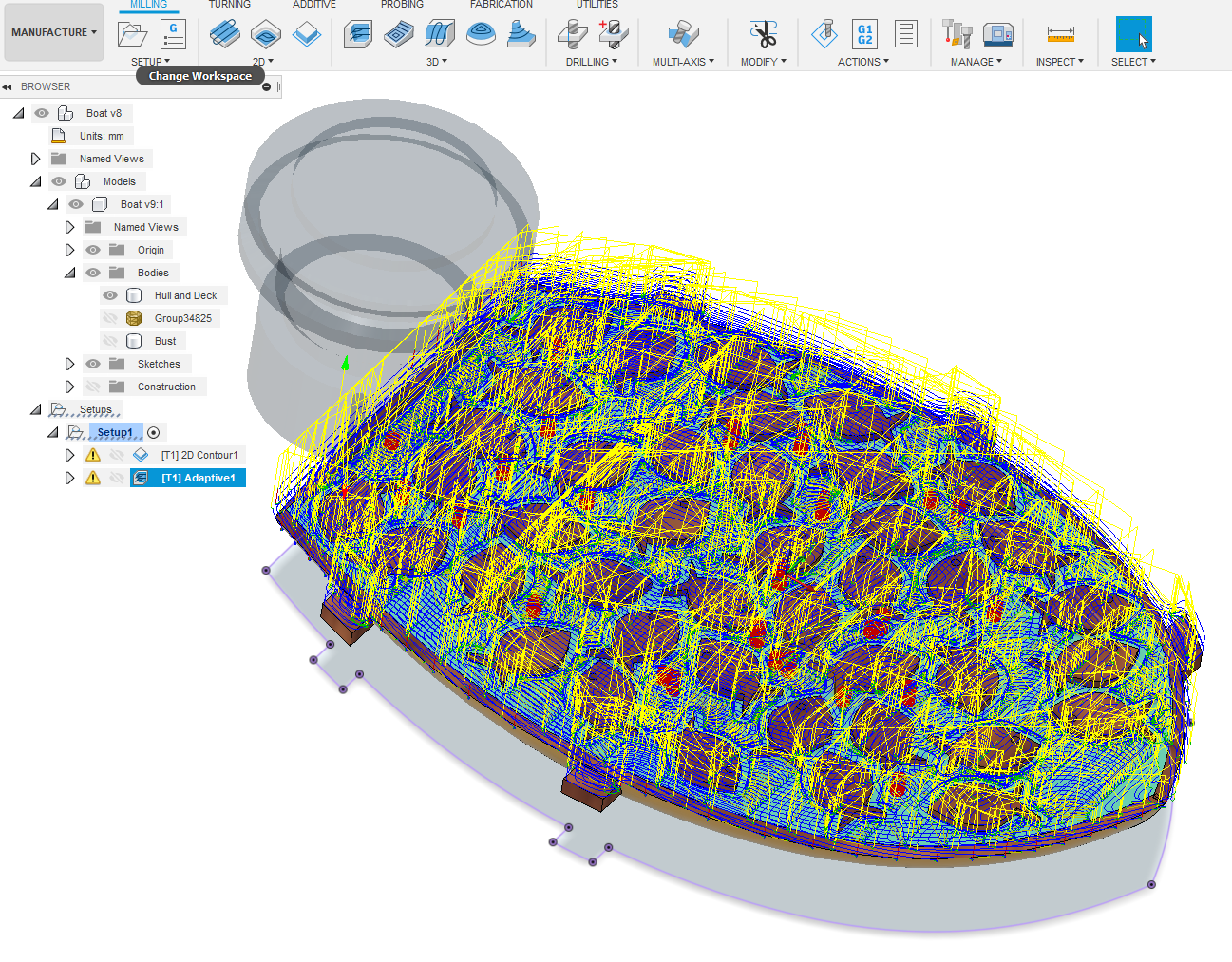This screenshot has width=1232, height=962.
Task: Click the Measure ruler icon
Action: coord(1060,34)
